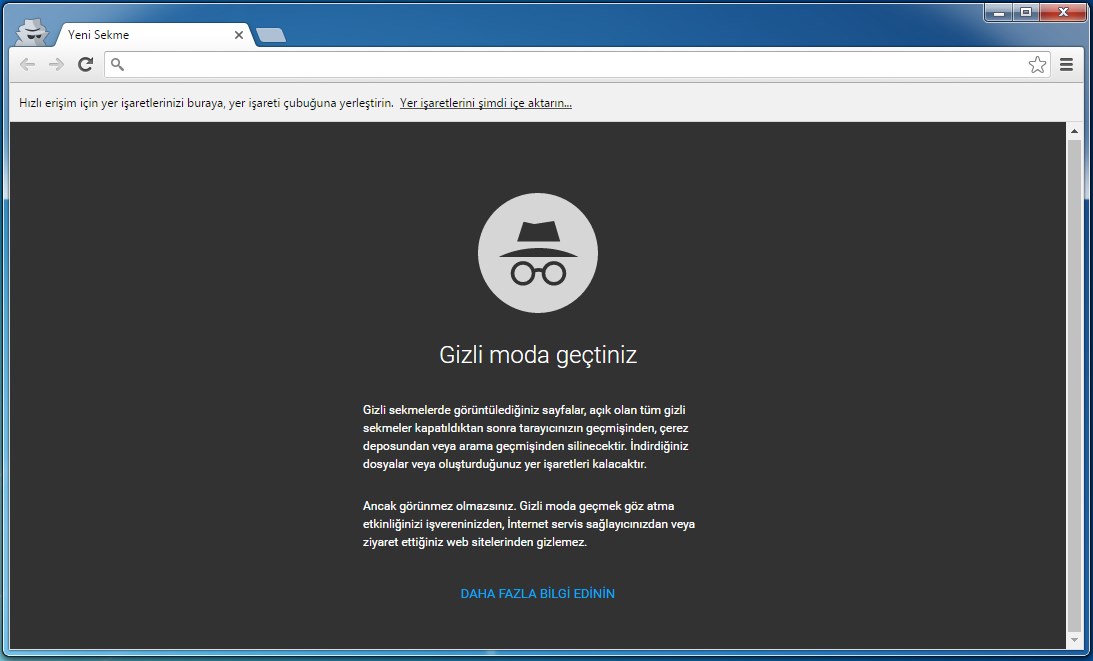Click the large incognito hat-and-glasses logo
Viewport: 1093px width, 661px height.
pos(538,253)
